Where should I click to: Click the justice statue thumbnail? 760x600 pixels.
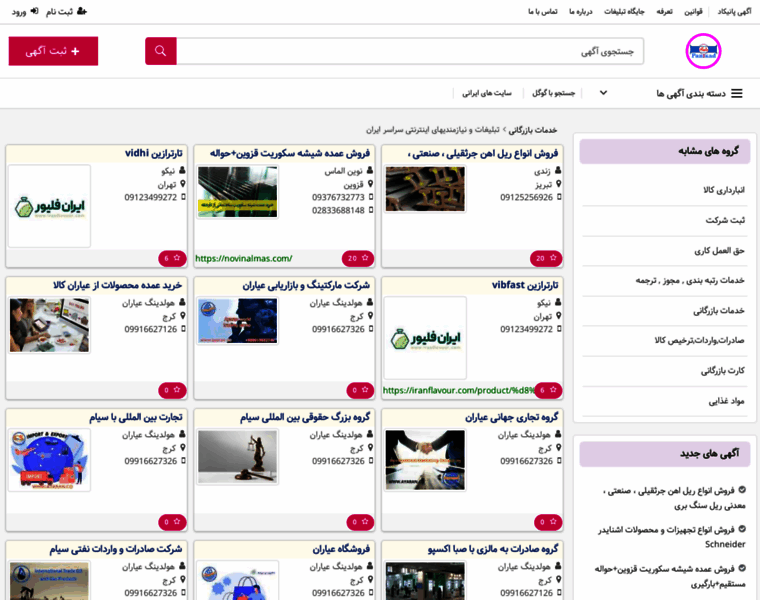point(238,457)
